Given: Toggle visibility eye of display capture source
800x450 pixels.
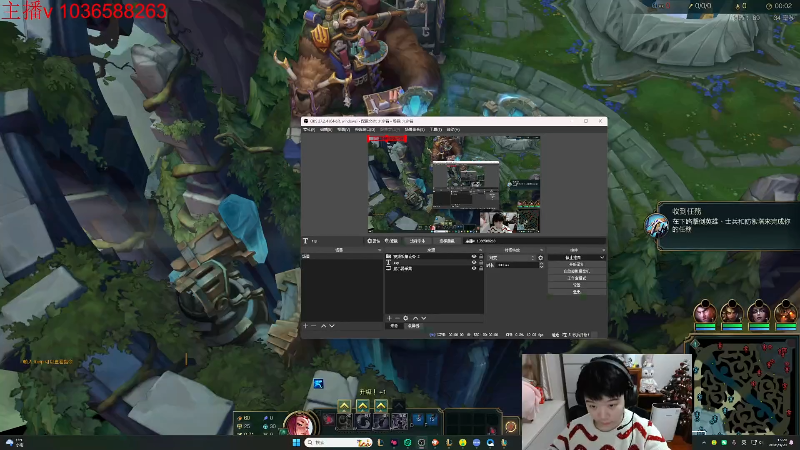Looking at the screenshot, I should click(x=473, y=268).
